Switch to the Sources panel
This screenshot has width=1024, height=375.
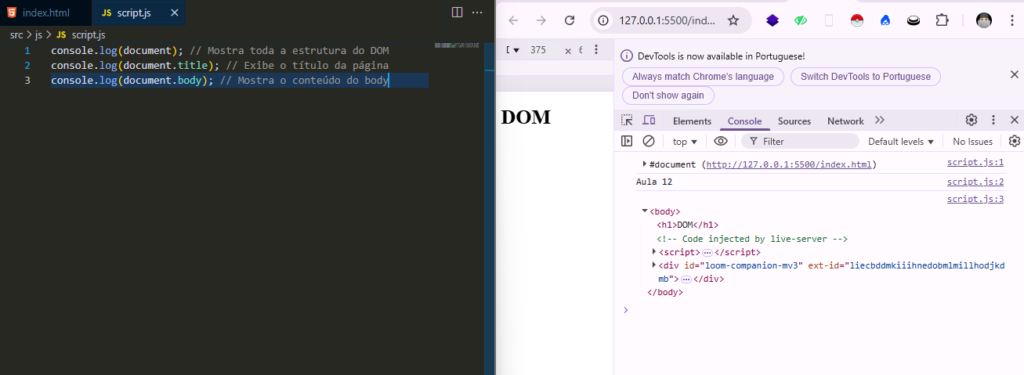click(x=794, y=121)
